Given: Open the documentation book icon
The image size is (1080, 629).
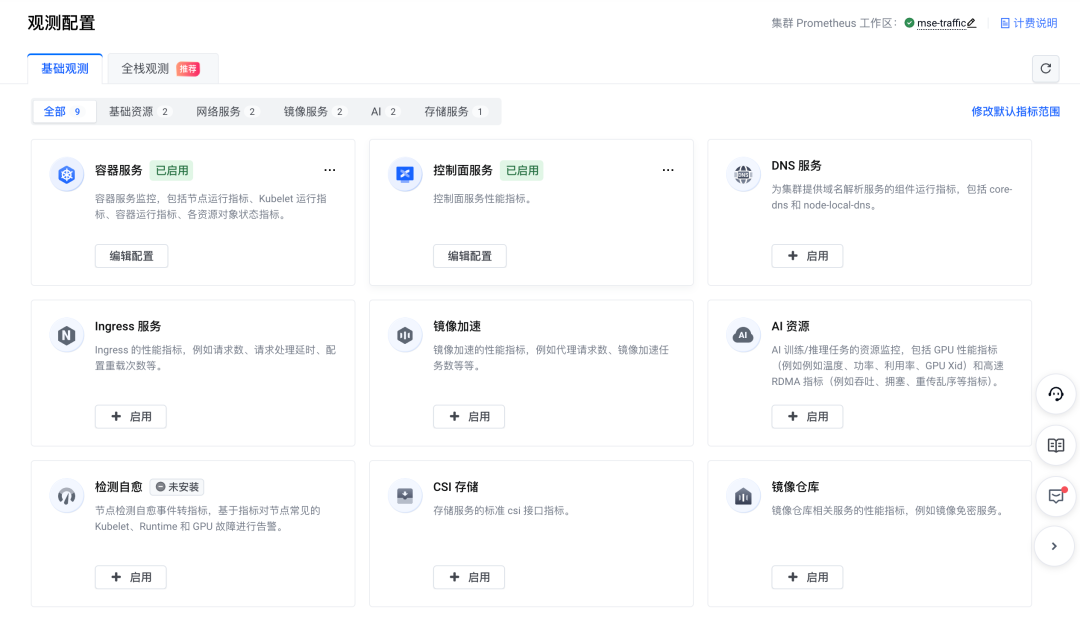Looking at the screenshot, I should [x=1055, y=445].
